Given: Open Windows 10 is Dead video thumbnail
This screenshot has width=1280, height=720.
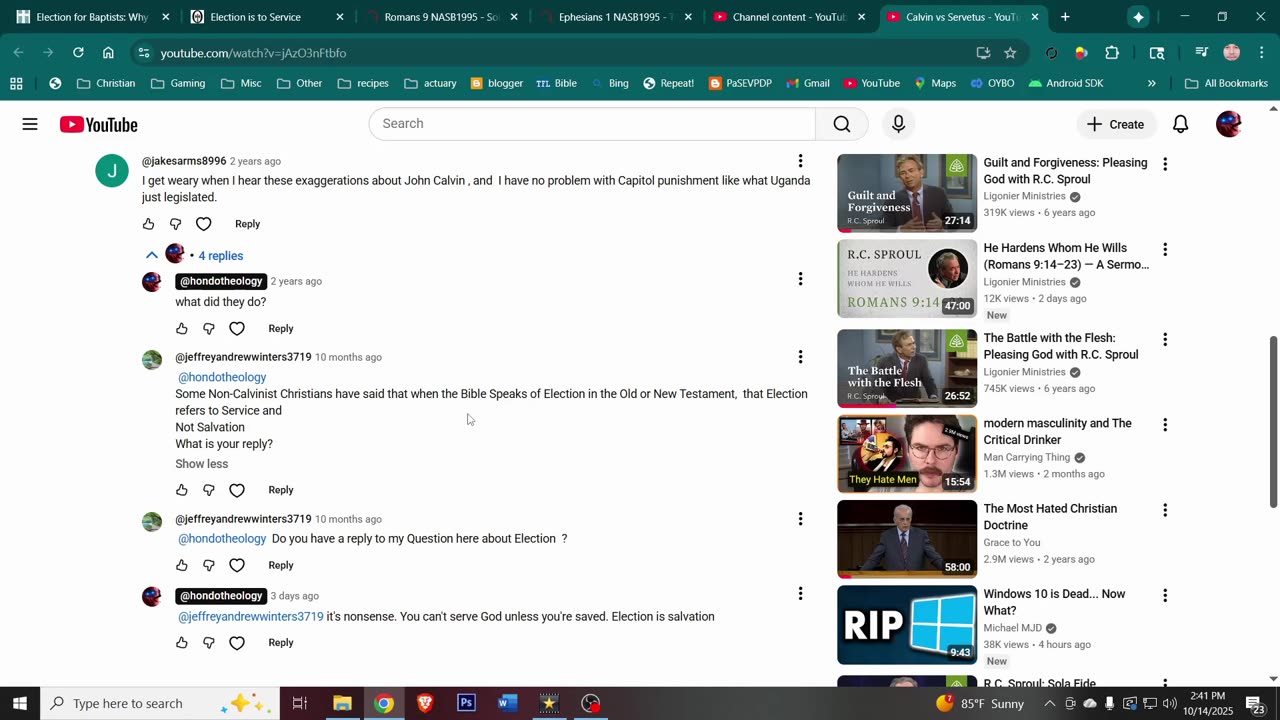Looking at the screenshot, I should point(907,625).
